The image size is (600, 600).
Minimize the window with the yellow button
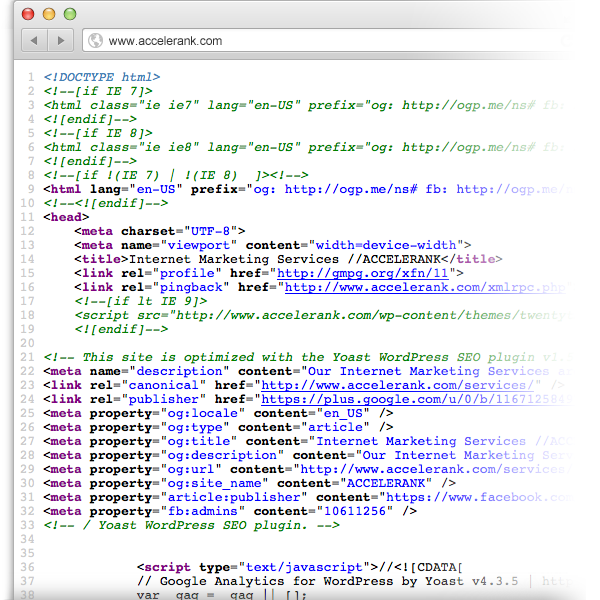point(49,14)
